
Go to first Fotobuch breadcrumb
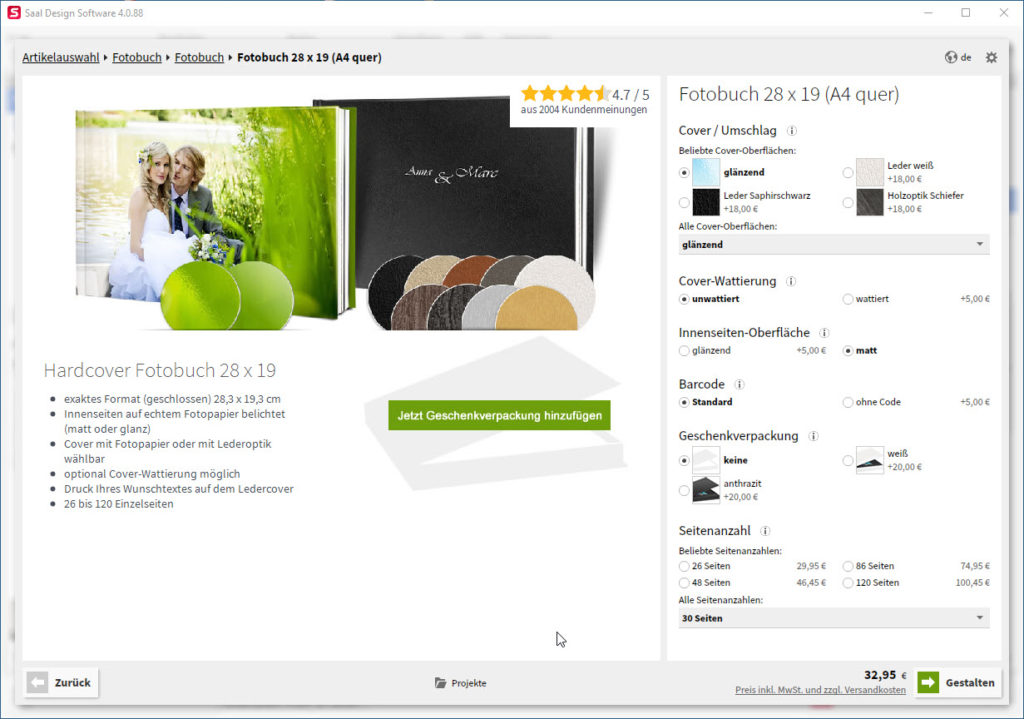click(x=136, y=57)
